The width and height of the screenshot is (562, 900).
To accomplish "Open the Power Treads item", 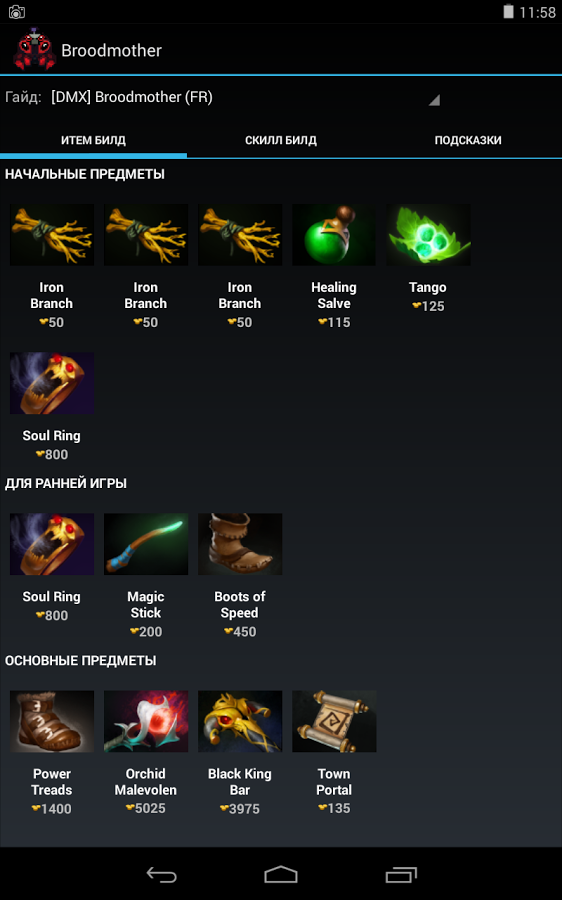I will coord(52,721).
